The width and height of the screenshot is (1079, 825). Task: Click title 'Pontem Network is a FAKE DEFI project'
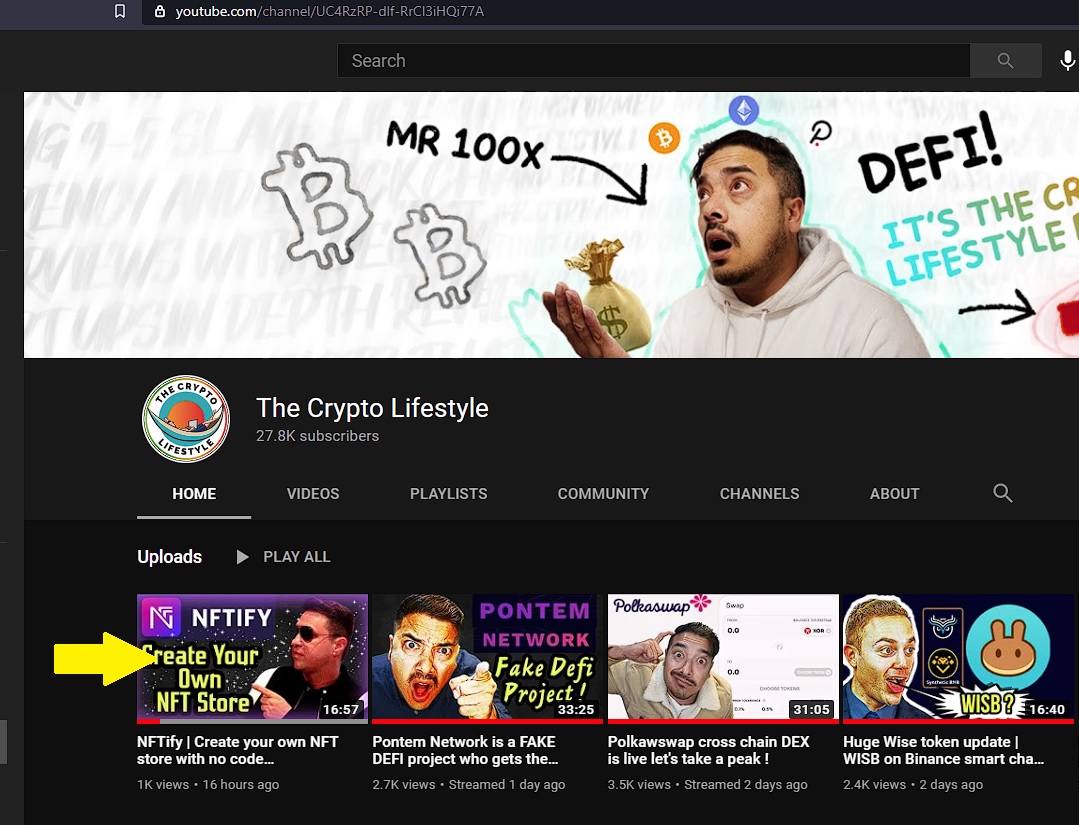click(x=465, y=750)
